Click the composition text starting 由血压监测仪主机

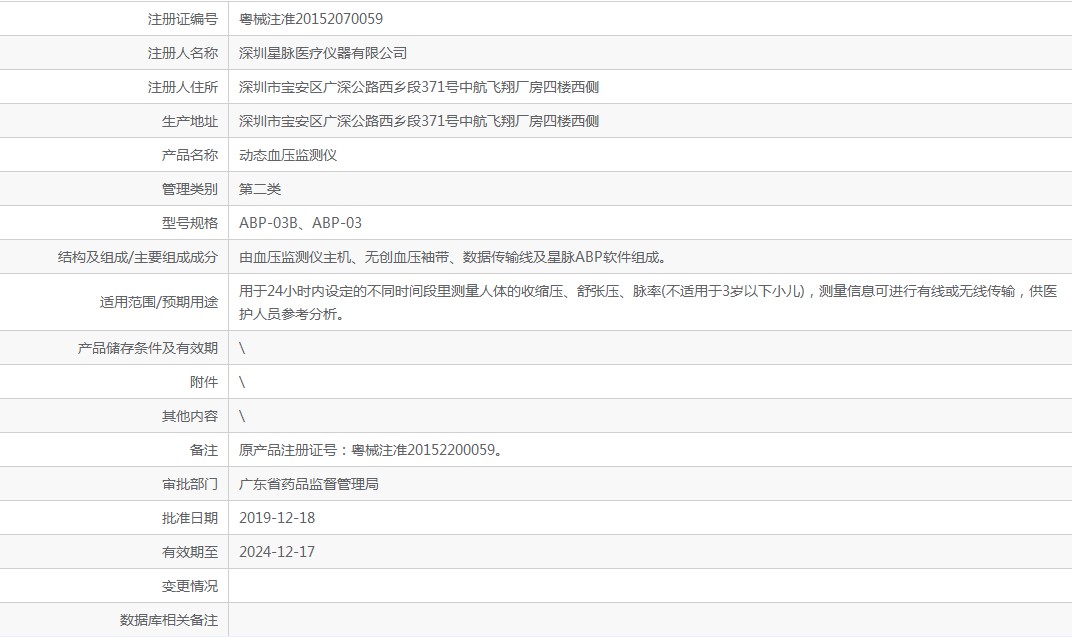click(x=453, y=258)
